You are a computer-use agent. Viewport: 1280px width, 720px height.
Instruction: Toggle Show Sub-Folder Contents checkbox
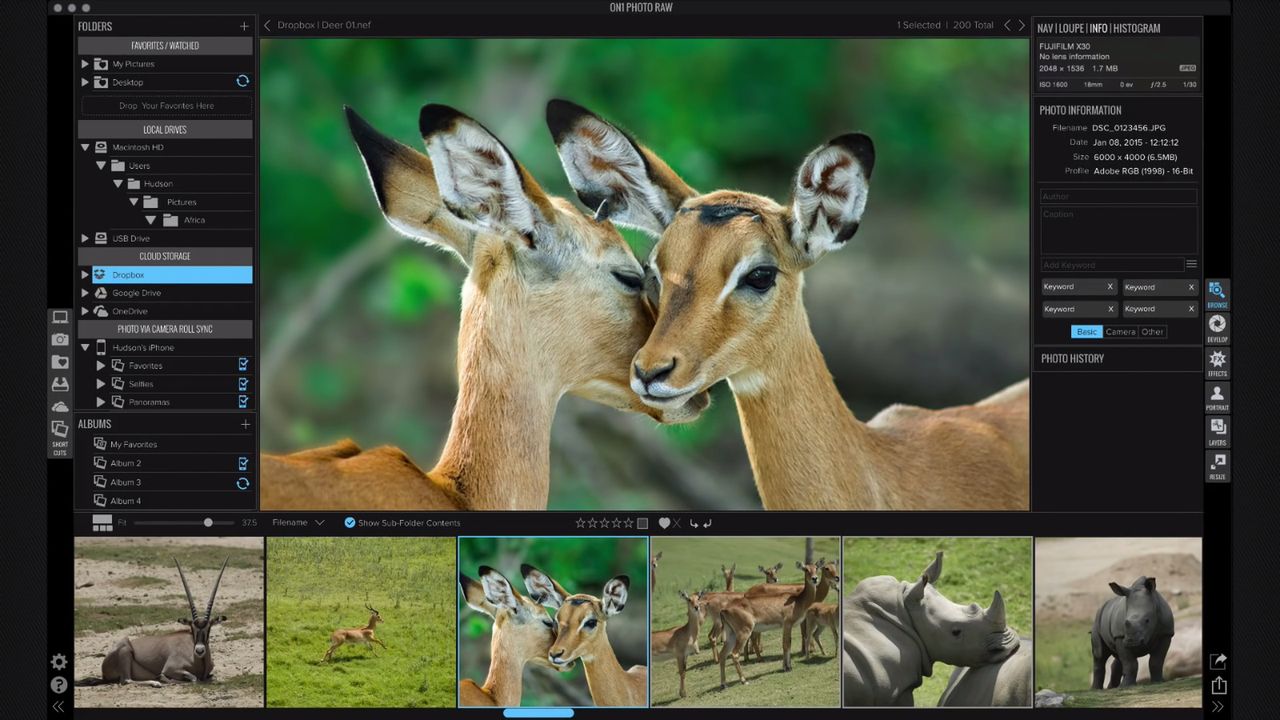pos(350,523)
